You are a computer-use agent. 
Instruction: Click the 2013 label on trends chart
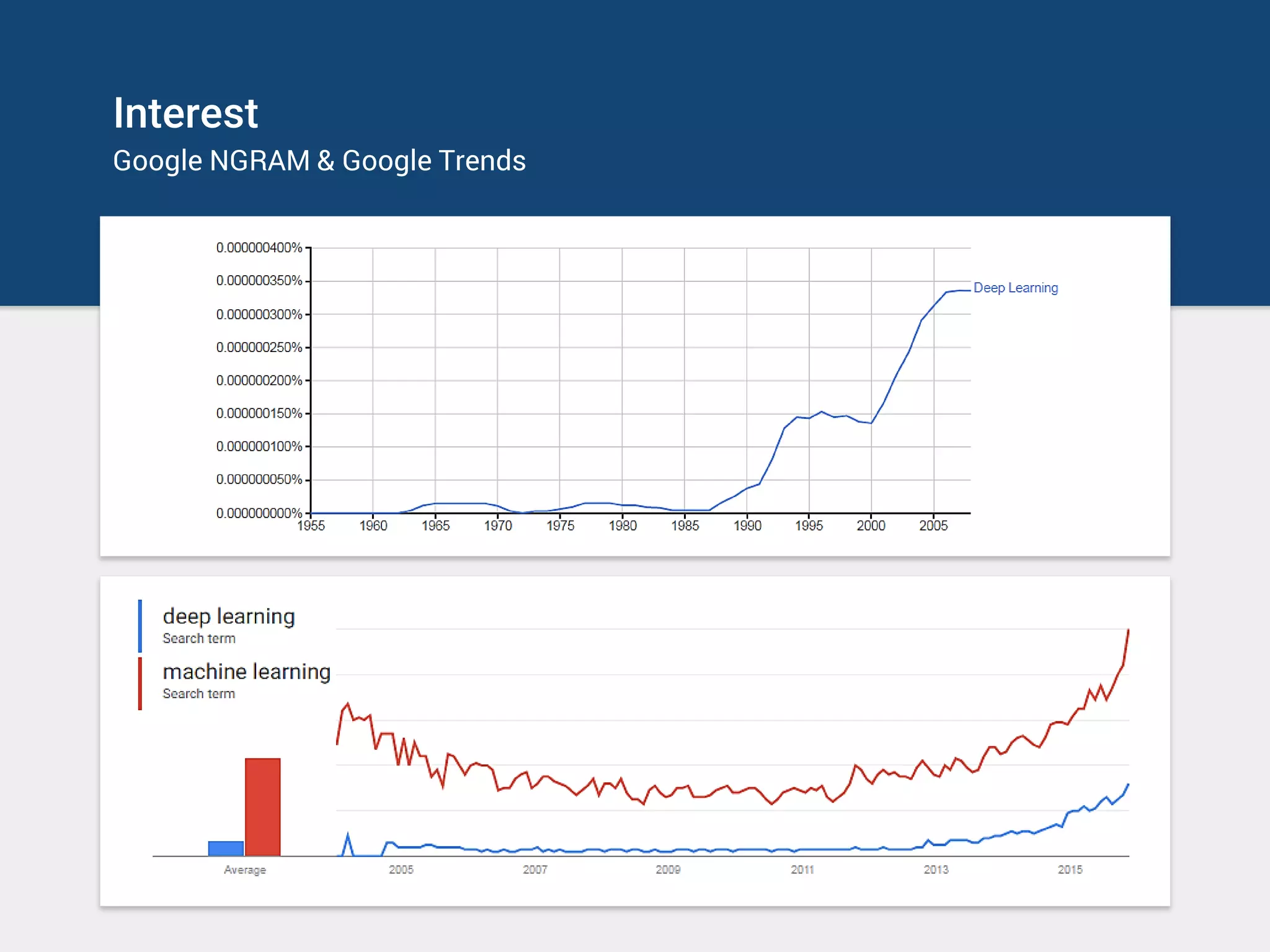(936, 870)
